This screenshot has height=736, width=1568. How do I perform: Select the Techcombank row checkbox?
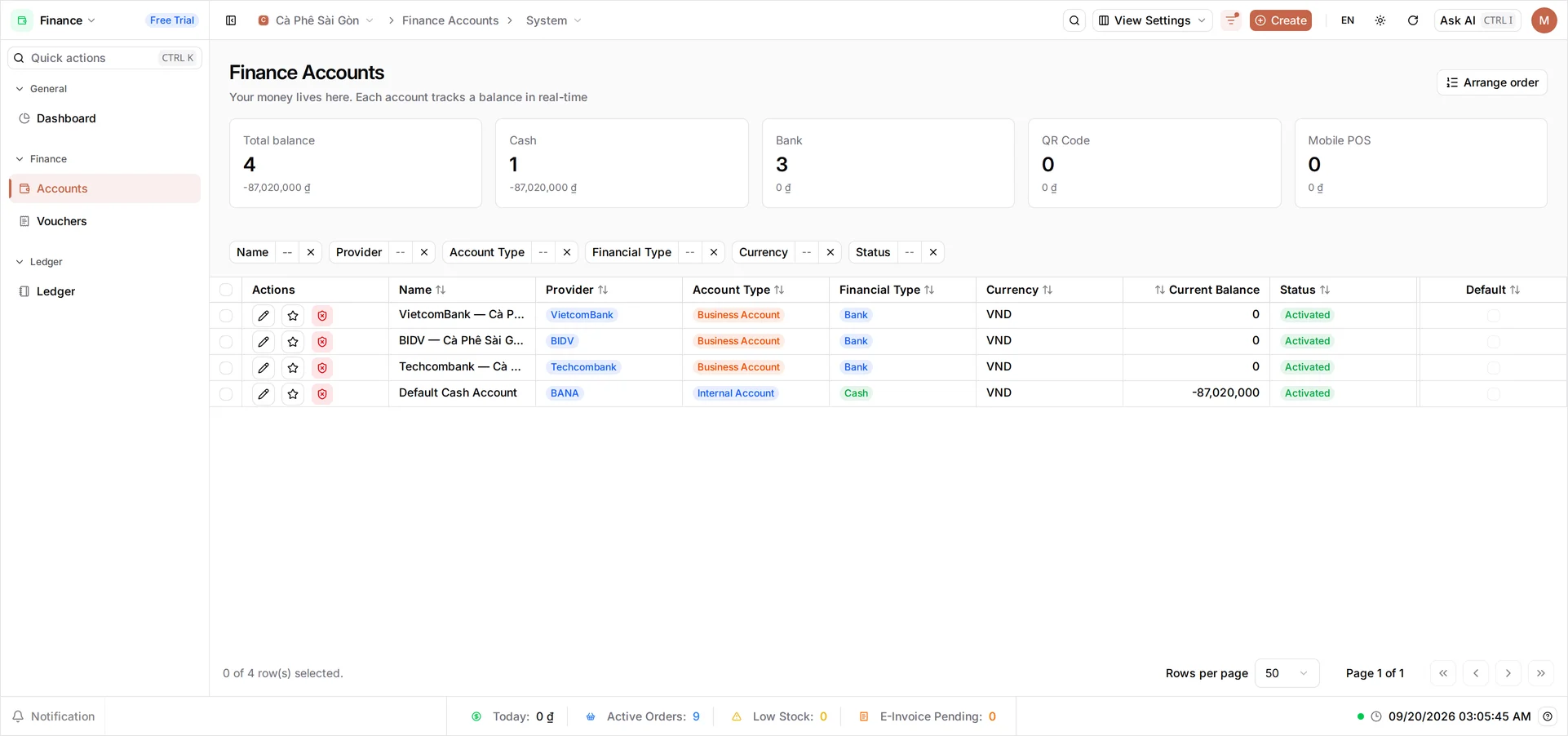(226, 368)
